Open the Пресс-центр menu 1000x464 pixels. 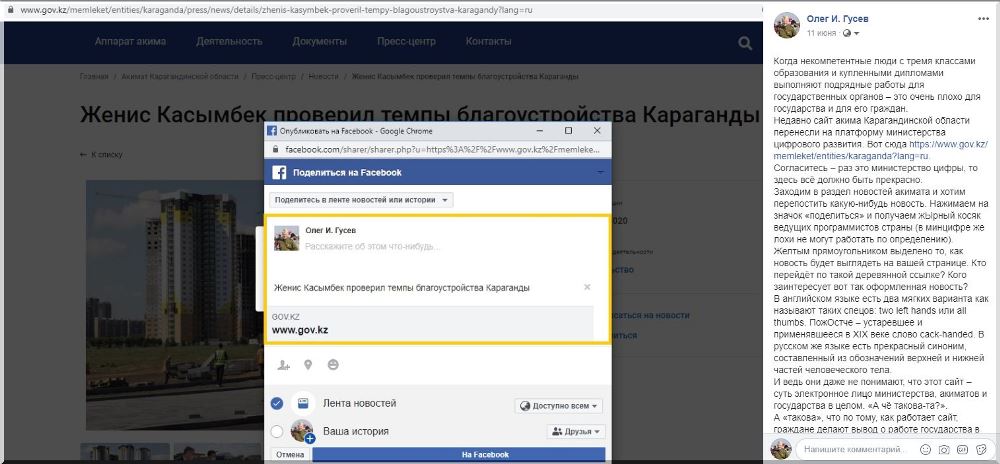[x=406, y=41]
